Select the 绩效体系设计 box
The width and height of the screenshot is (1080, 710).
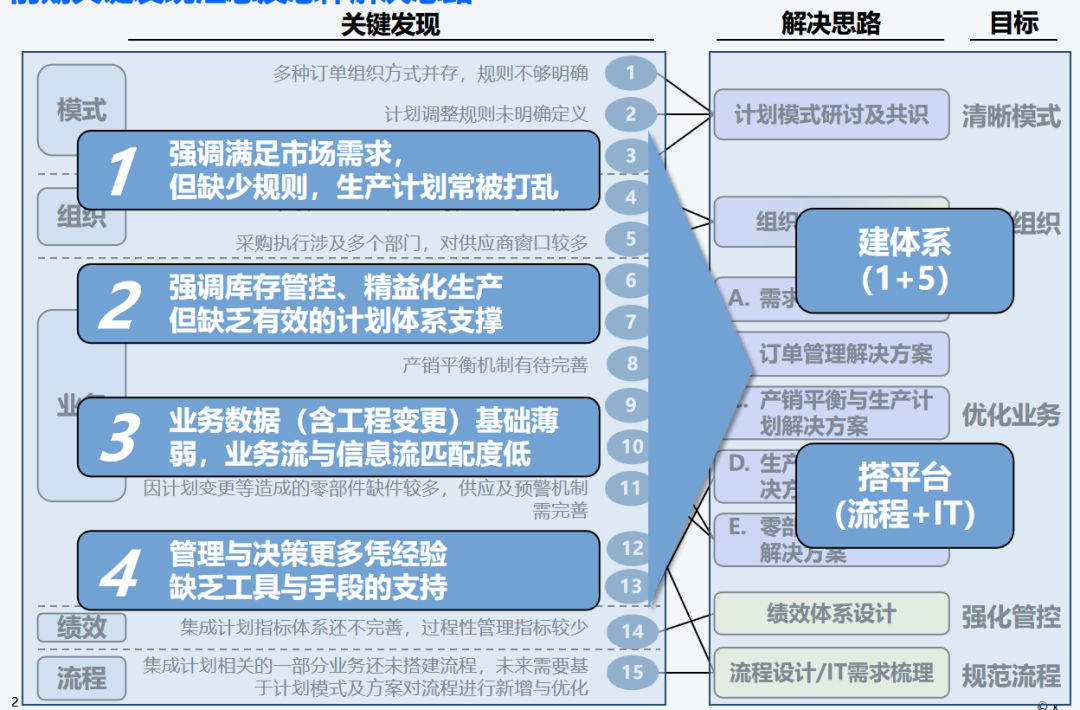(830, 614)
